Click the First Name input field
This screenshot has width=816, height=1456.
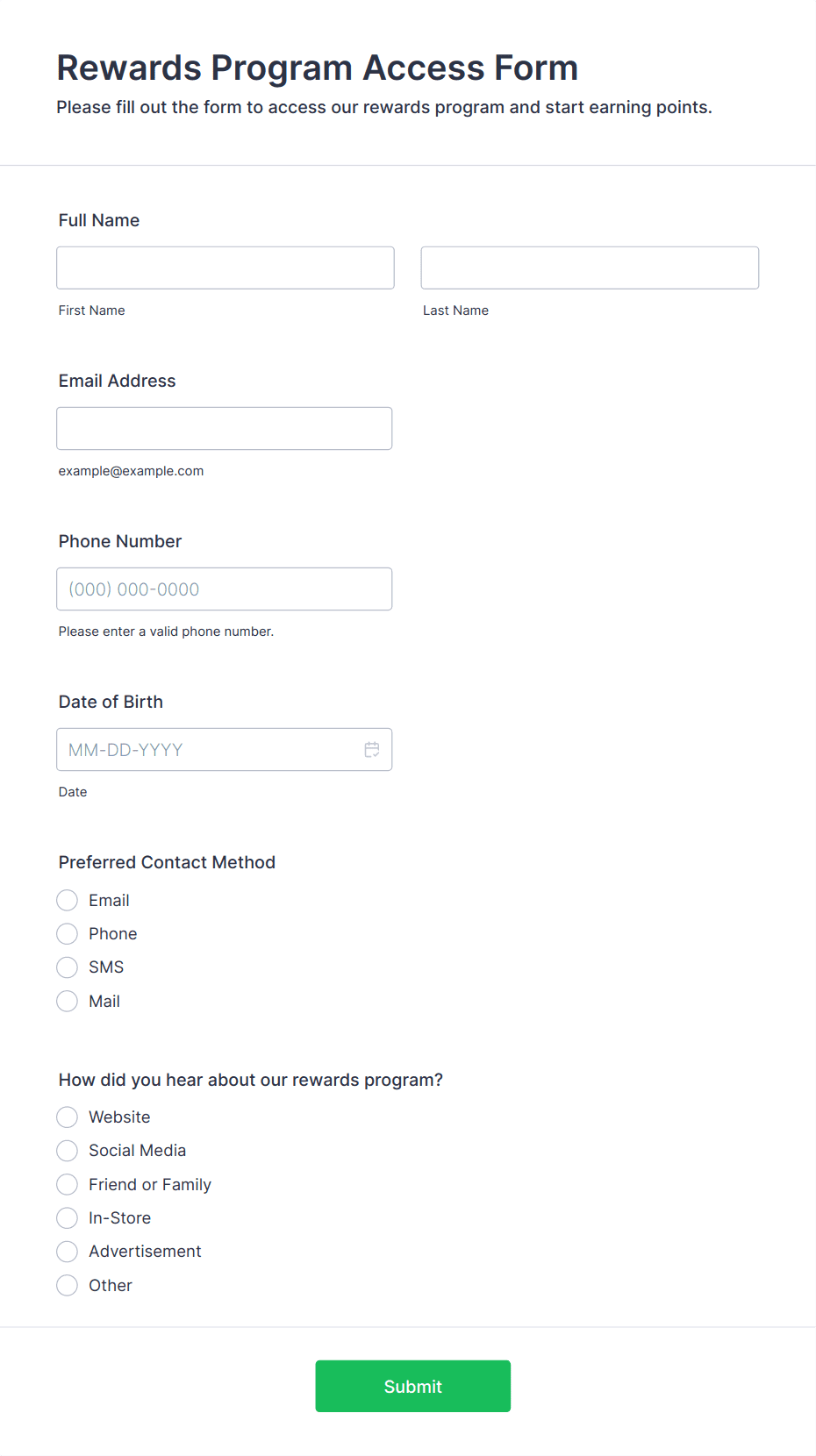tap(225, 268)
